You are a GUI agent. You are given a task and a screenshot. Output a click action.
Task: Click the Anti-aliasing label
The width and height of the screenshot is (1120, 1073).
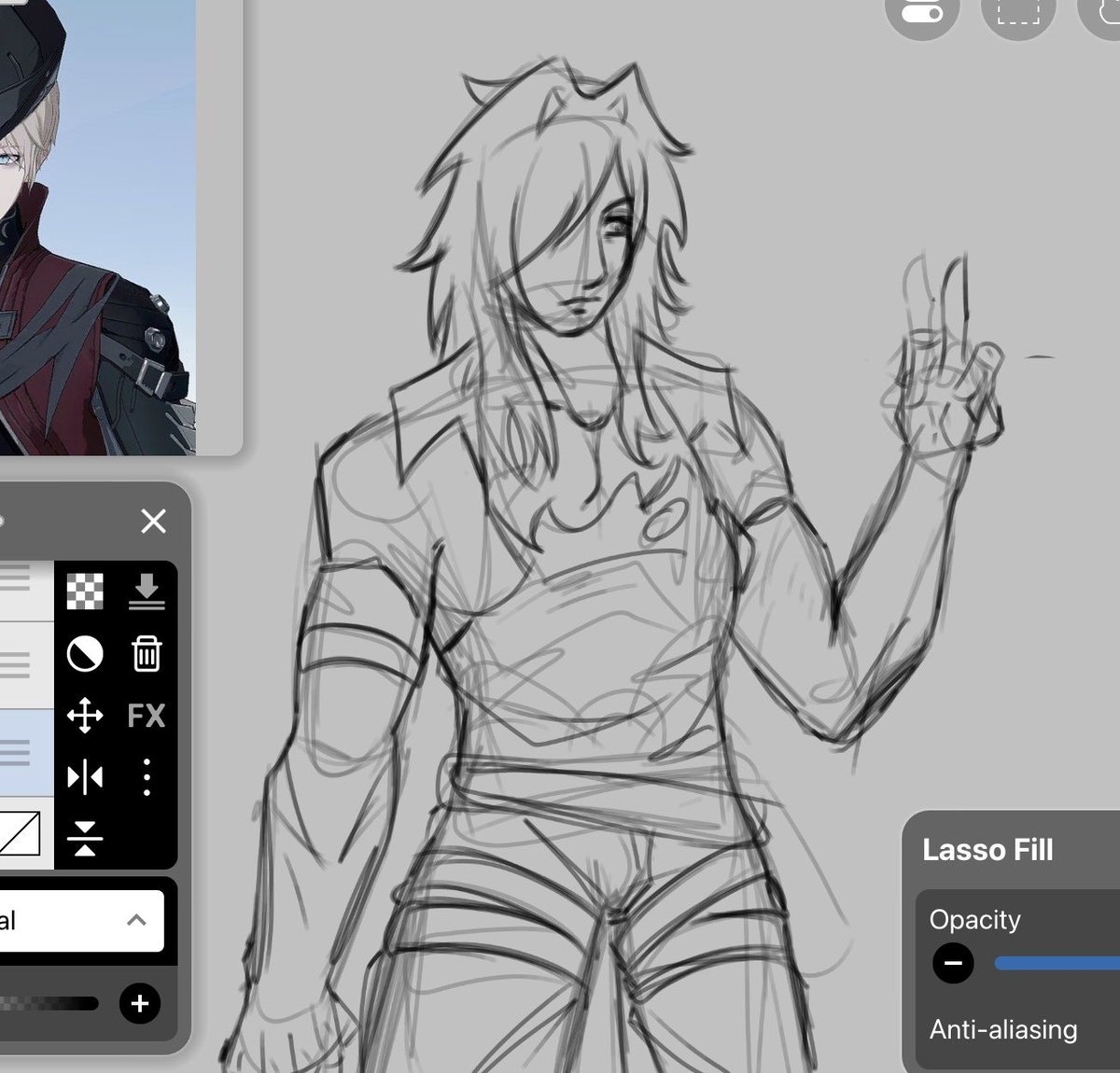1003,1030
